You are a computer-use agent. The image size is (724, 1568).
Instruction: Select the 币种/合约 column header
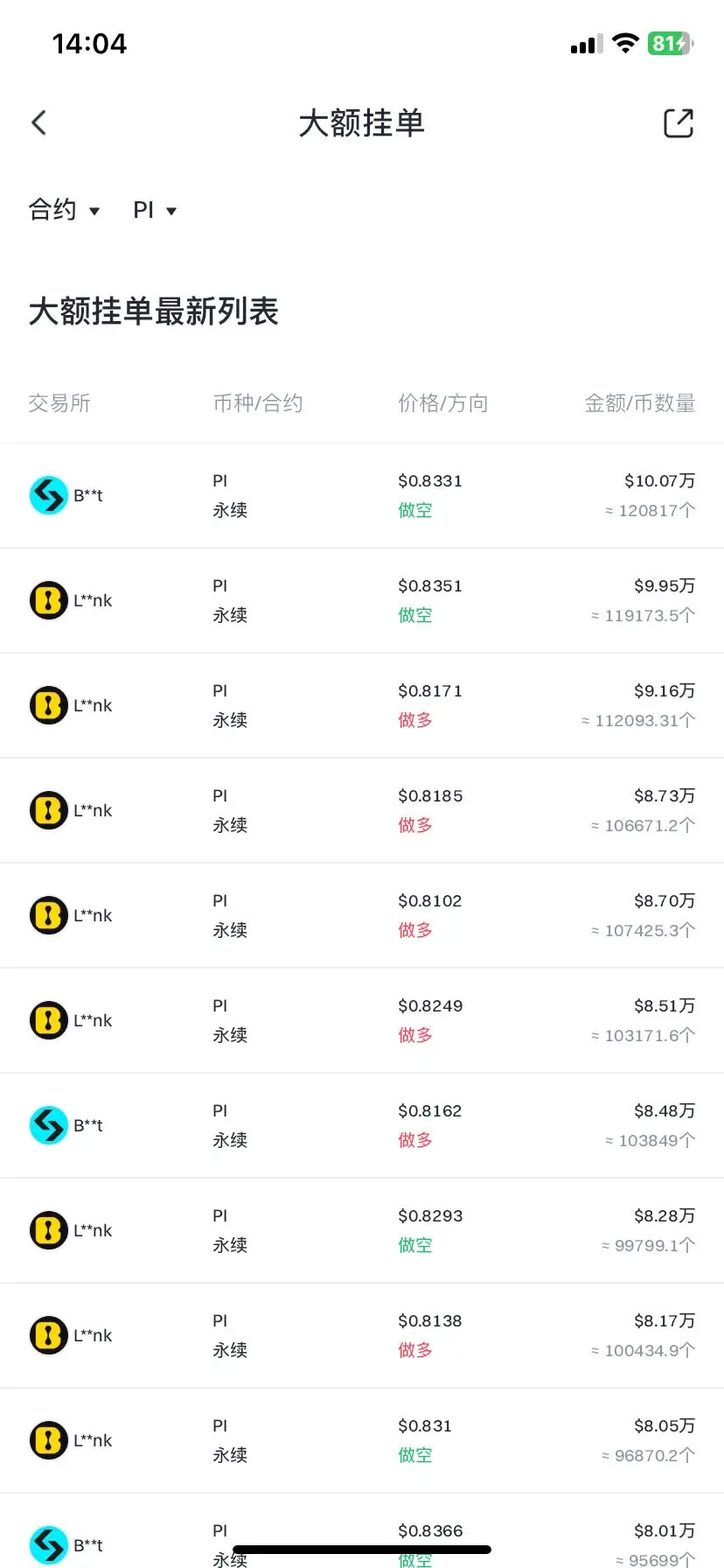258,403
